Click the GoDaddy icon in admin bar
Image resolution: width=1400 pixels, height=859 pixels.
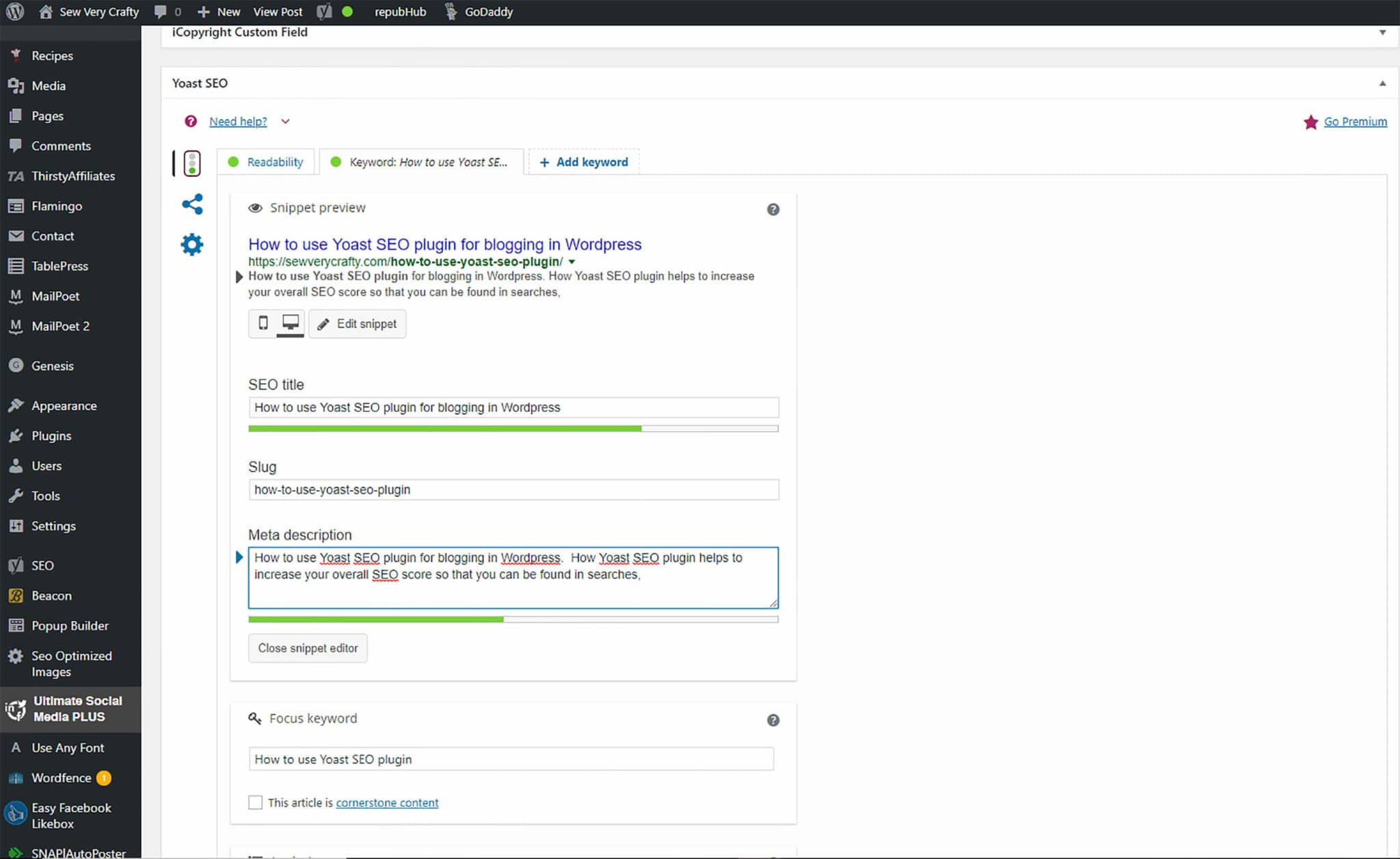pos(450,12)
